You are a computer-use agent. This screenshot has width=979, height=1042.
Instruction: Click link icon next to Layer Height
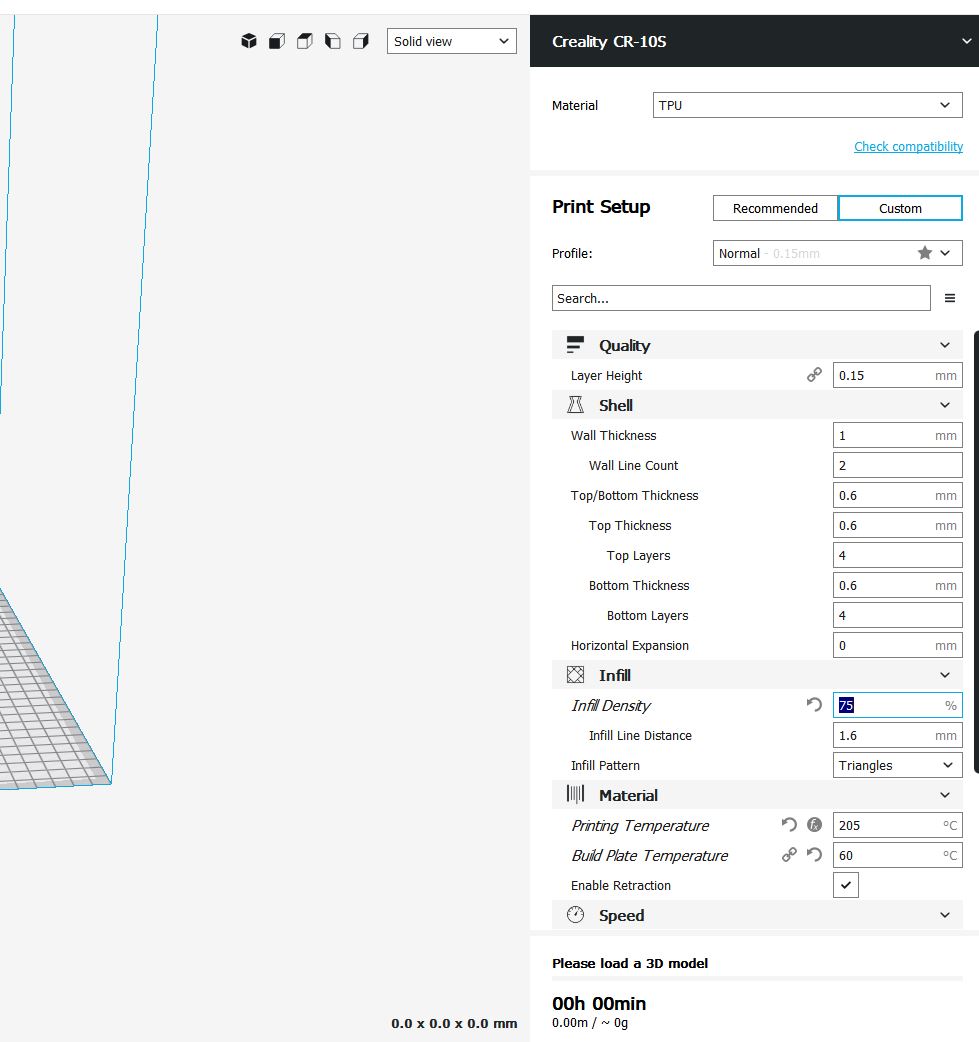[x=814, y=375]
